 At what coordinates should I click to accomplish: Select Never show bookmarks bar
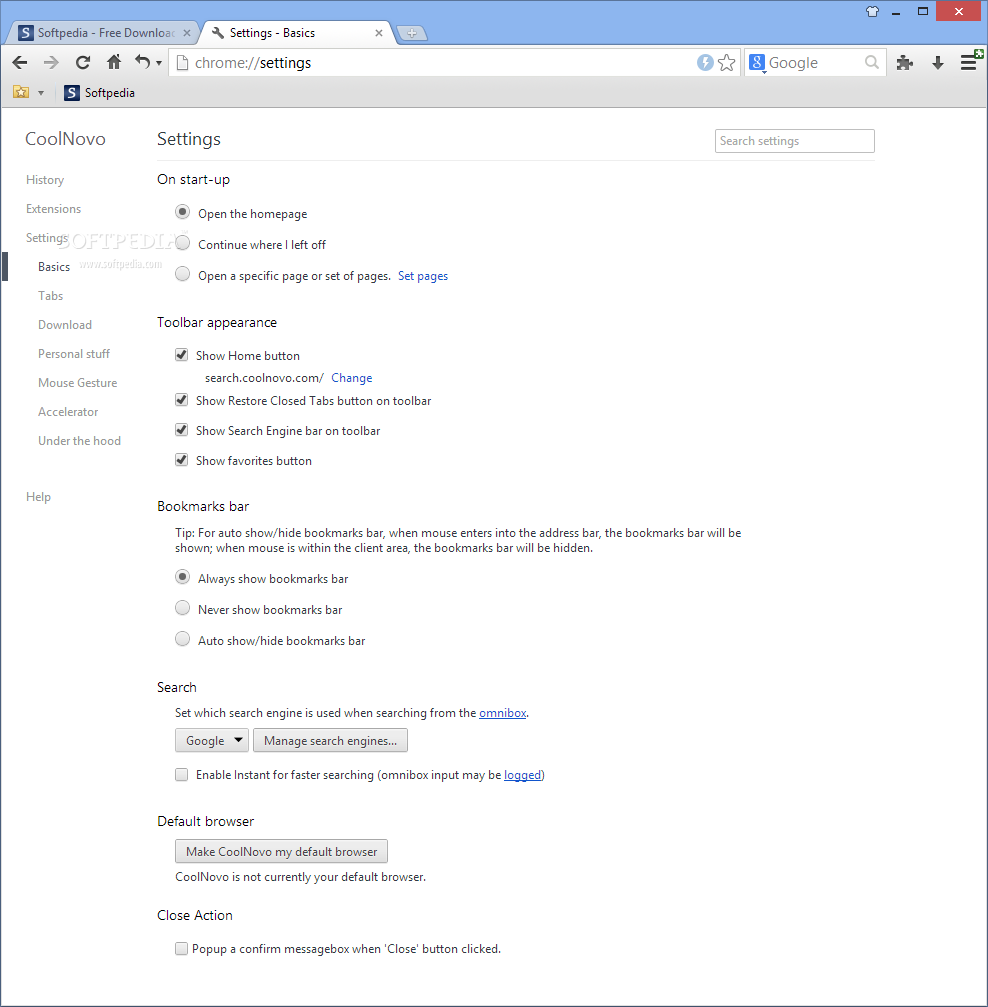click(x=182, y=608)
